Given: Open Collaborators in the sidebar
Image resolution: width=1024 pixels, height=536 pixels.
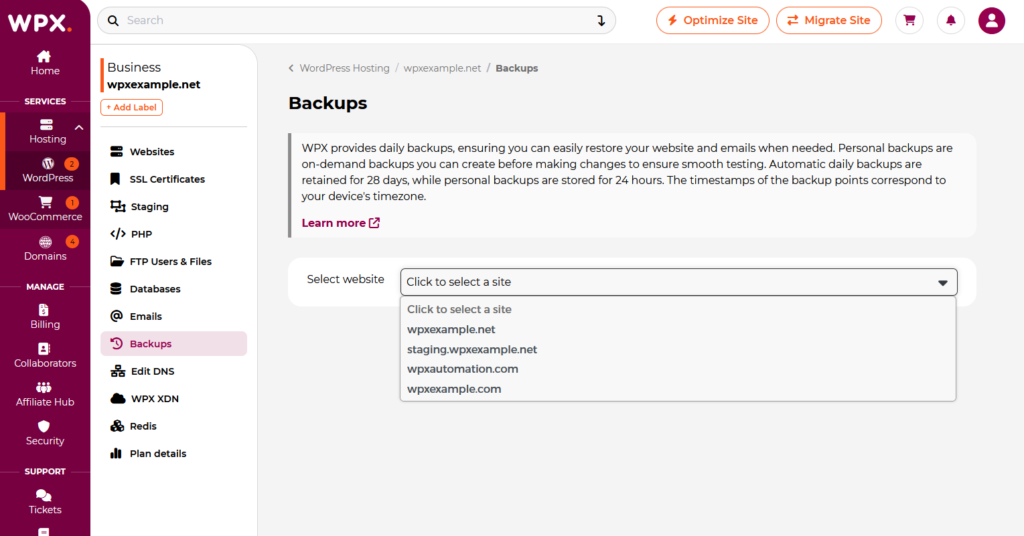Looking at the screenshot, I should [45, 356].
